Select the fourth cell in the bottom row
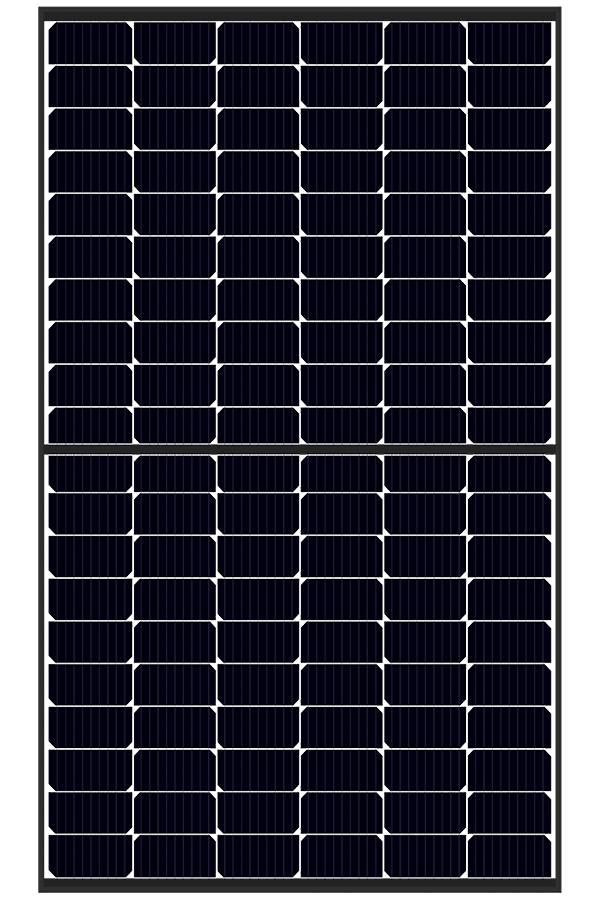Screen dimensions: 600x900 click(x=342, y=855)
